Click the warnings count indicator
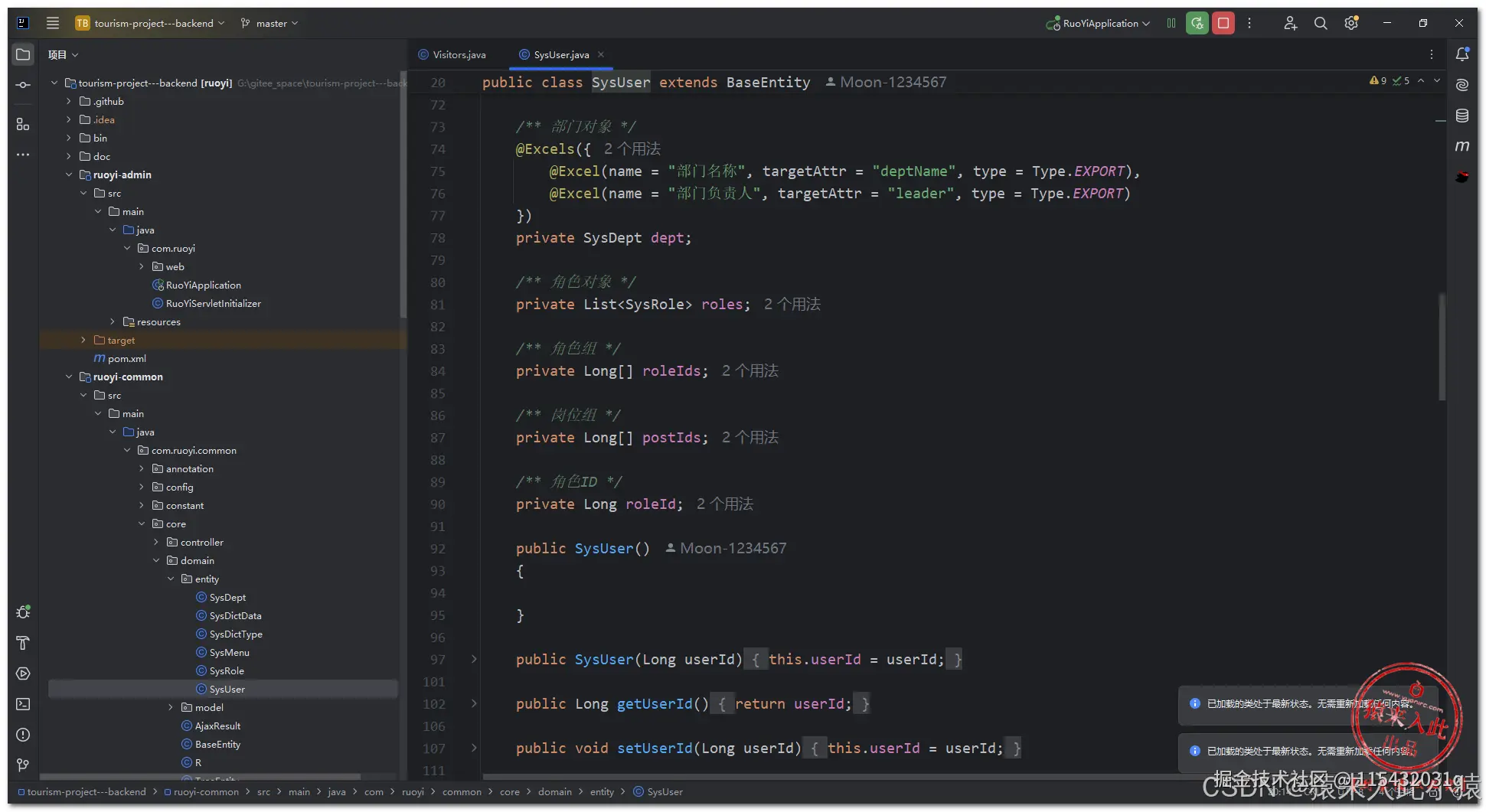 click(1378, 80)
